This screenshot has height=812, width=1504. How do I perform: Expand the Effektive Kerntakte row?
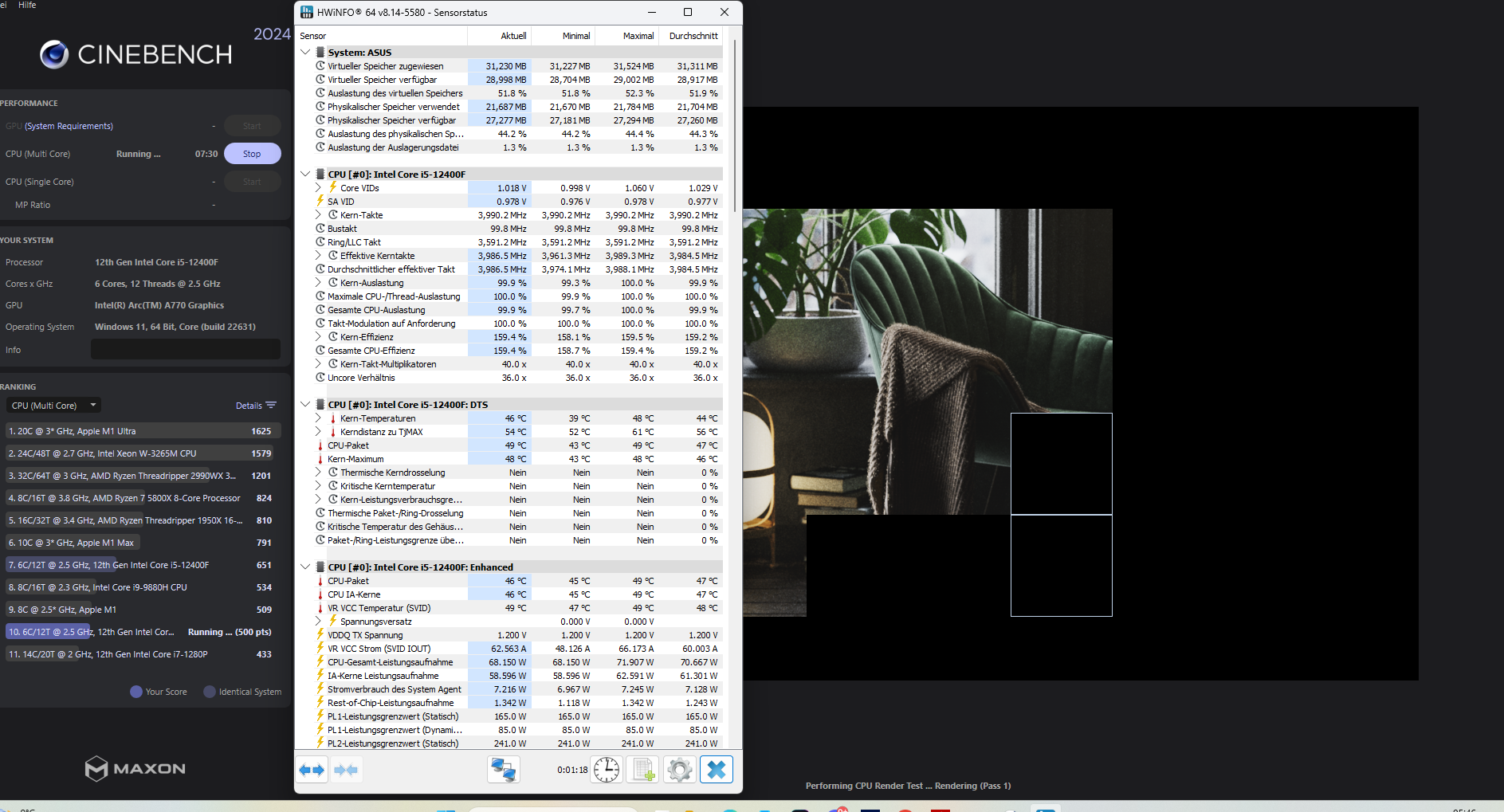(318, 256)
